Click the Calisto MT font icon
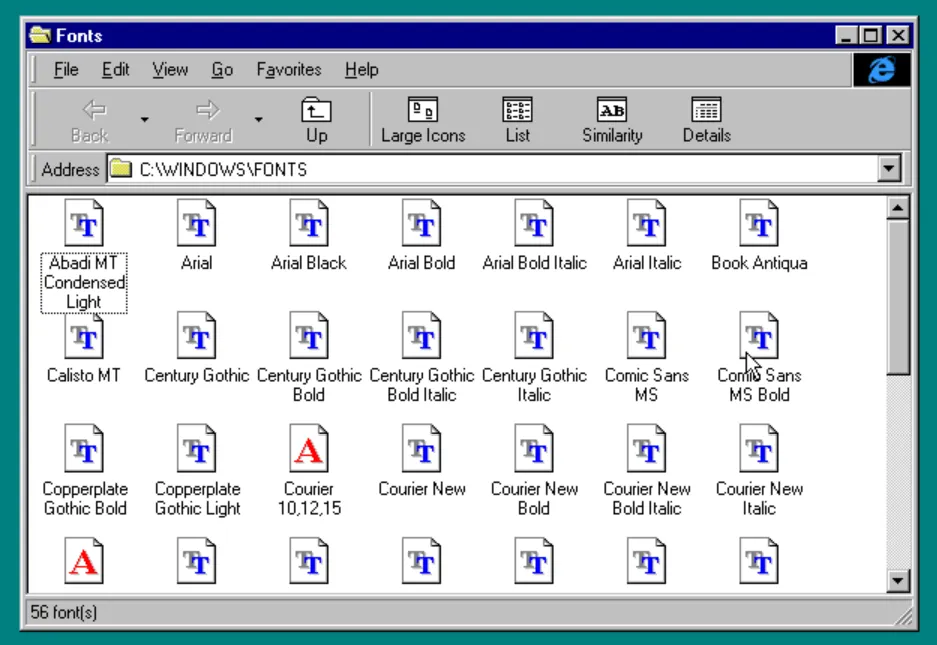The height and width of the screenshot is (645, 937). point(84,336)
